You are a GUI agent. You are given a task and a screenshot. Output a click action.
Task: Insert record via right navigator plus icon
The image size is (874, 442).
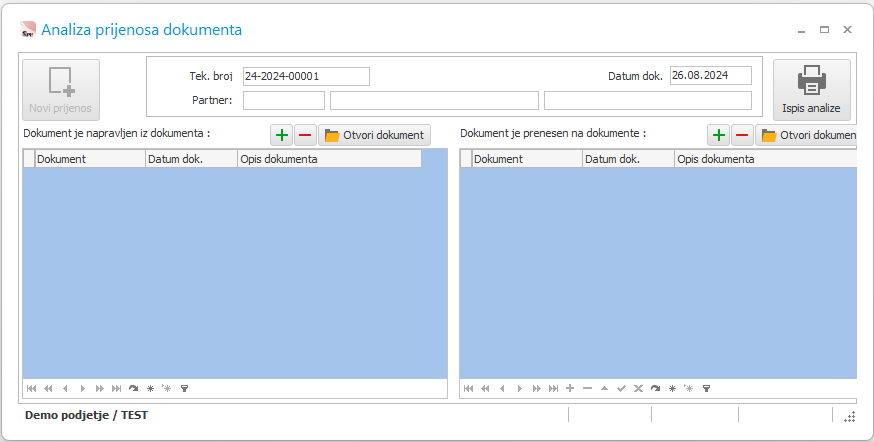(x=570, y=388)
